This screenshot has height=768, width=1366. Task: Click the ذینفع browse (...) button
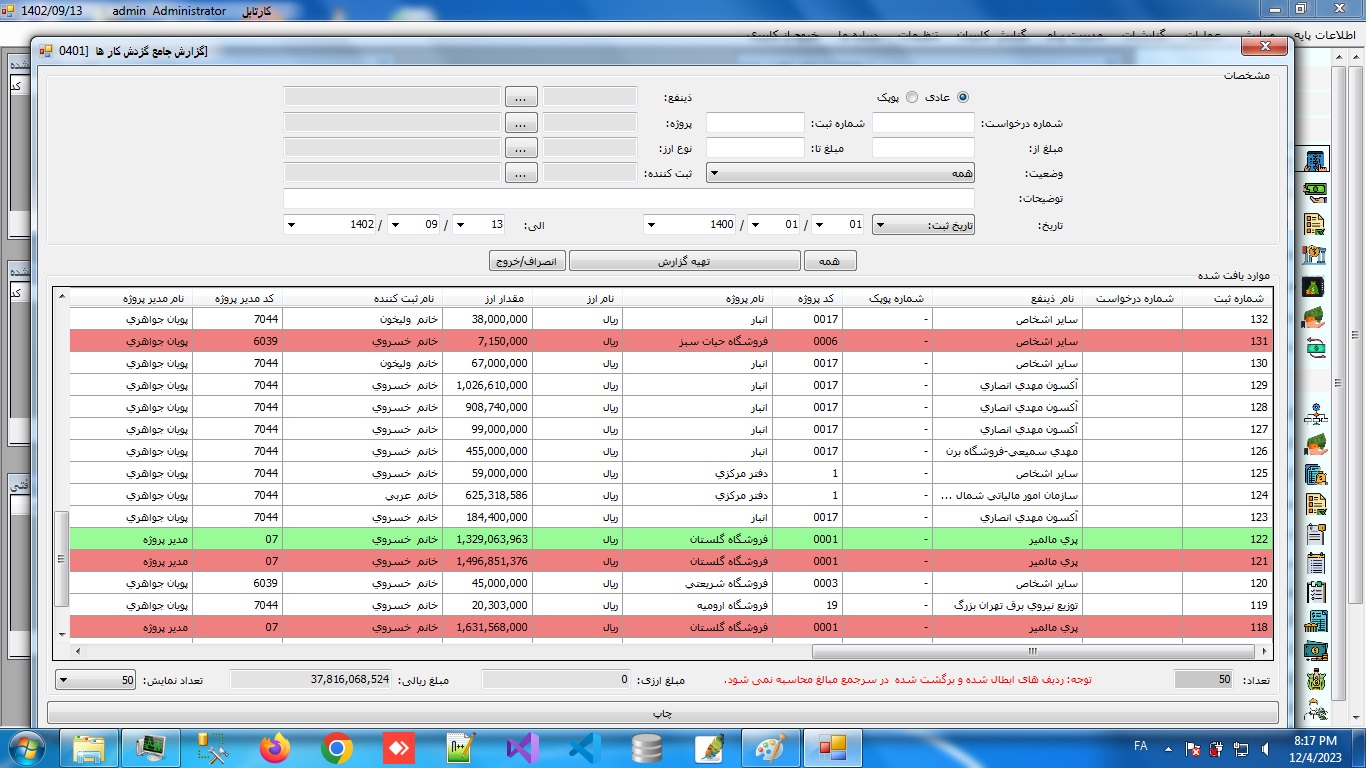pyautogui.click(x=521, y=97)
